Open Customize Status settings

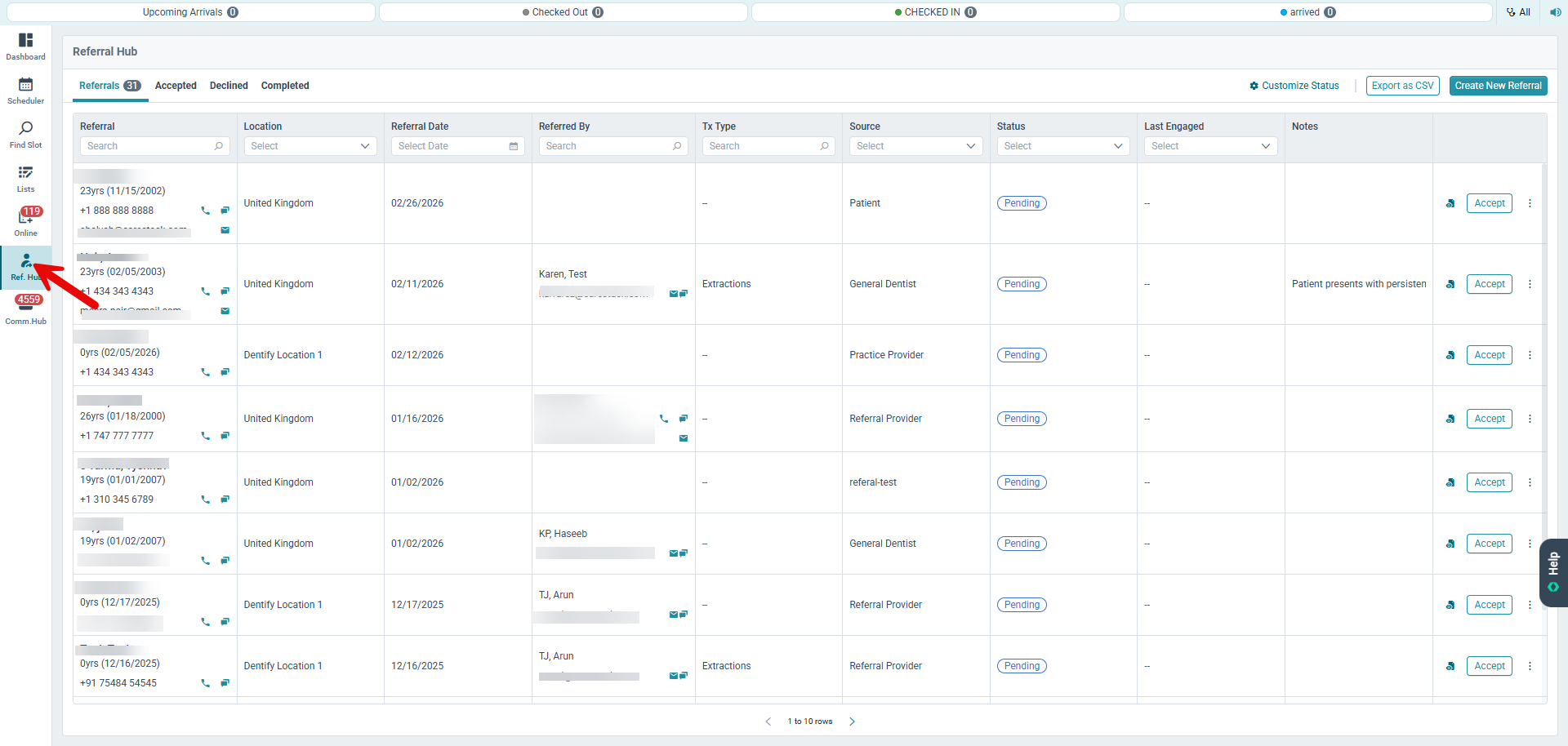1294,86
